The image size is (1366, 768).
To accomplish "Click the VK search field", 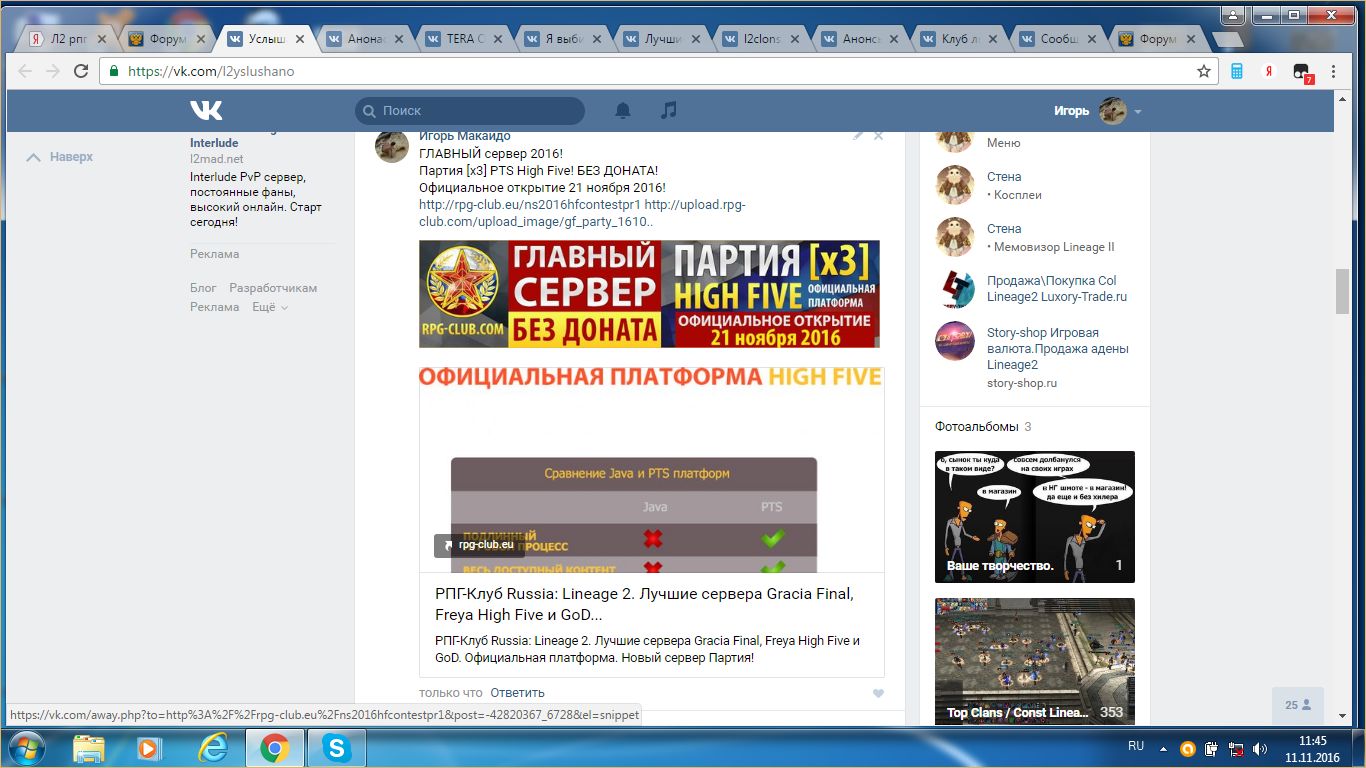I will click(470, 111).
